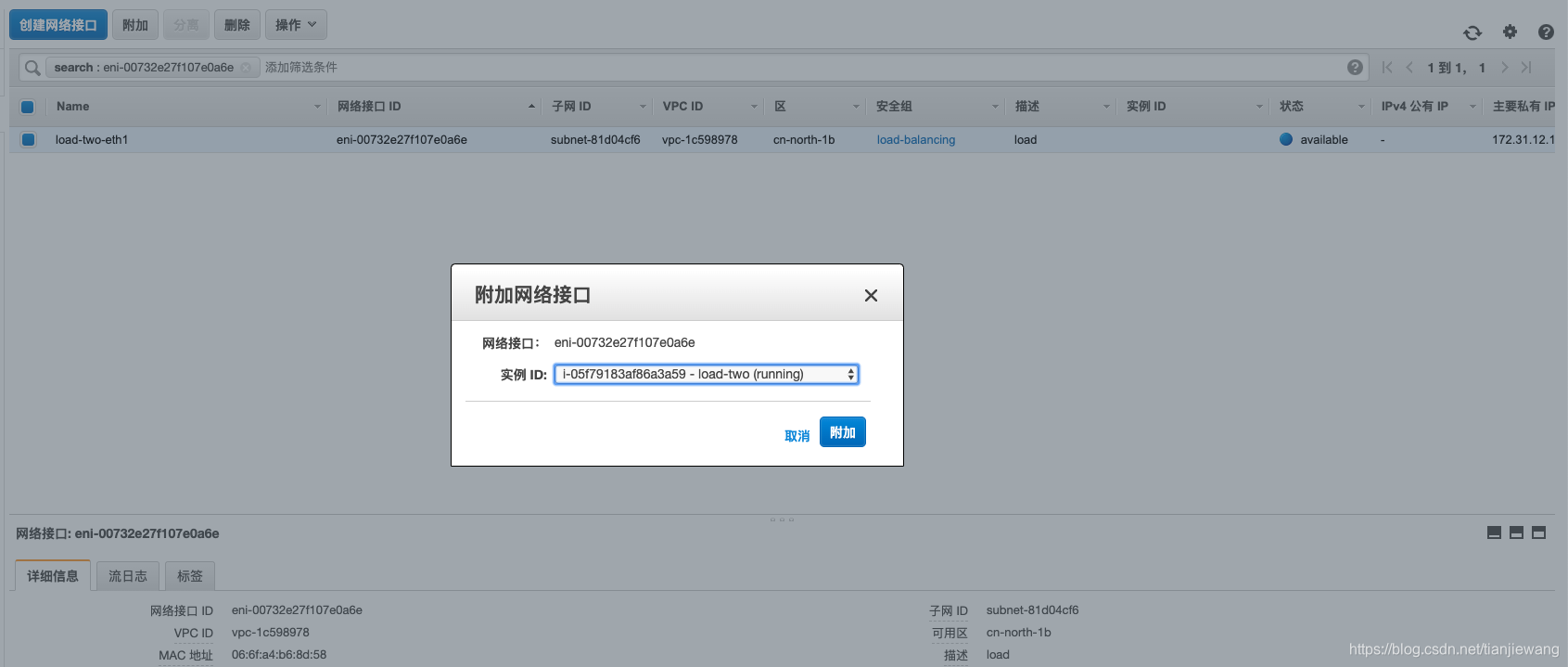The image size is (1568, 667).
Task: Expand the Actions (操作) dropdown menu
Action: click(296, 25)
